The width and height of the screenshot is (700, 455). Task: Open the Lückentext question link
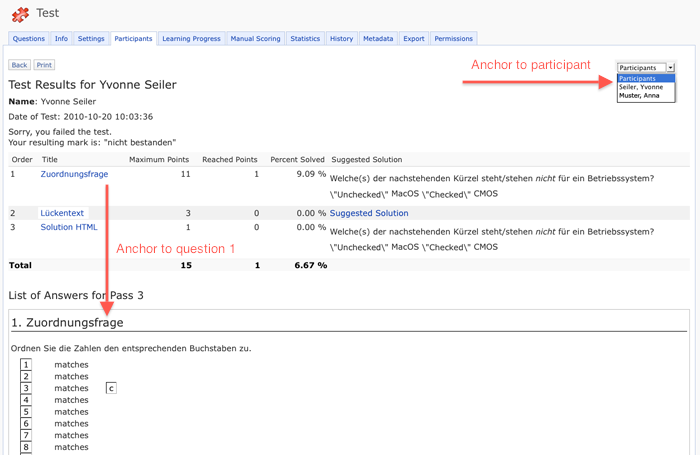62,213
